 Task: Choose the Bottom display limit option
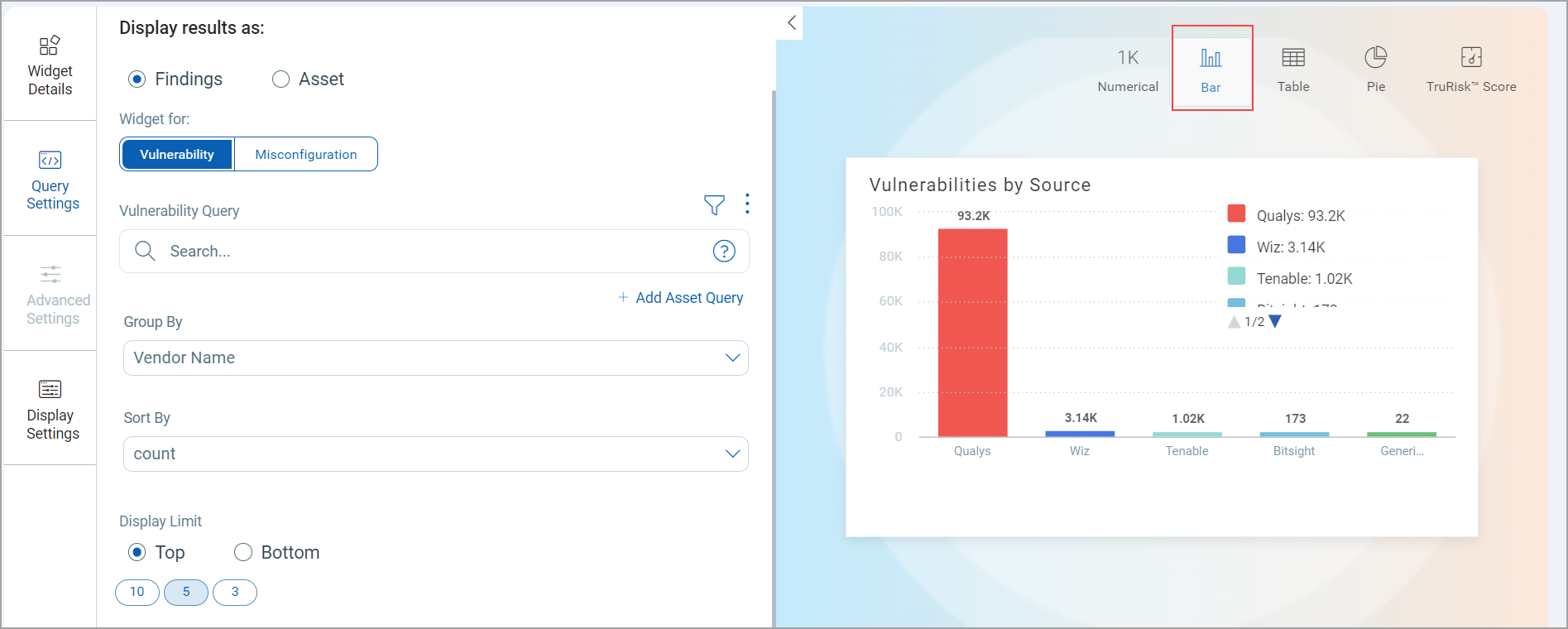click(x=243, y=552)
